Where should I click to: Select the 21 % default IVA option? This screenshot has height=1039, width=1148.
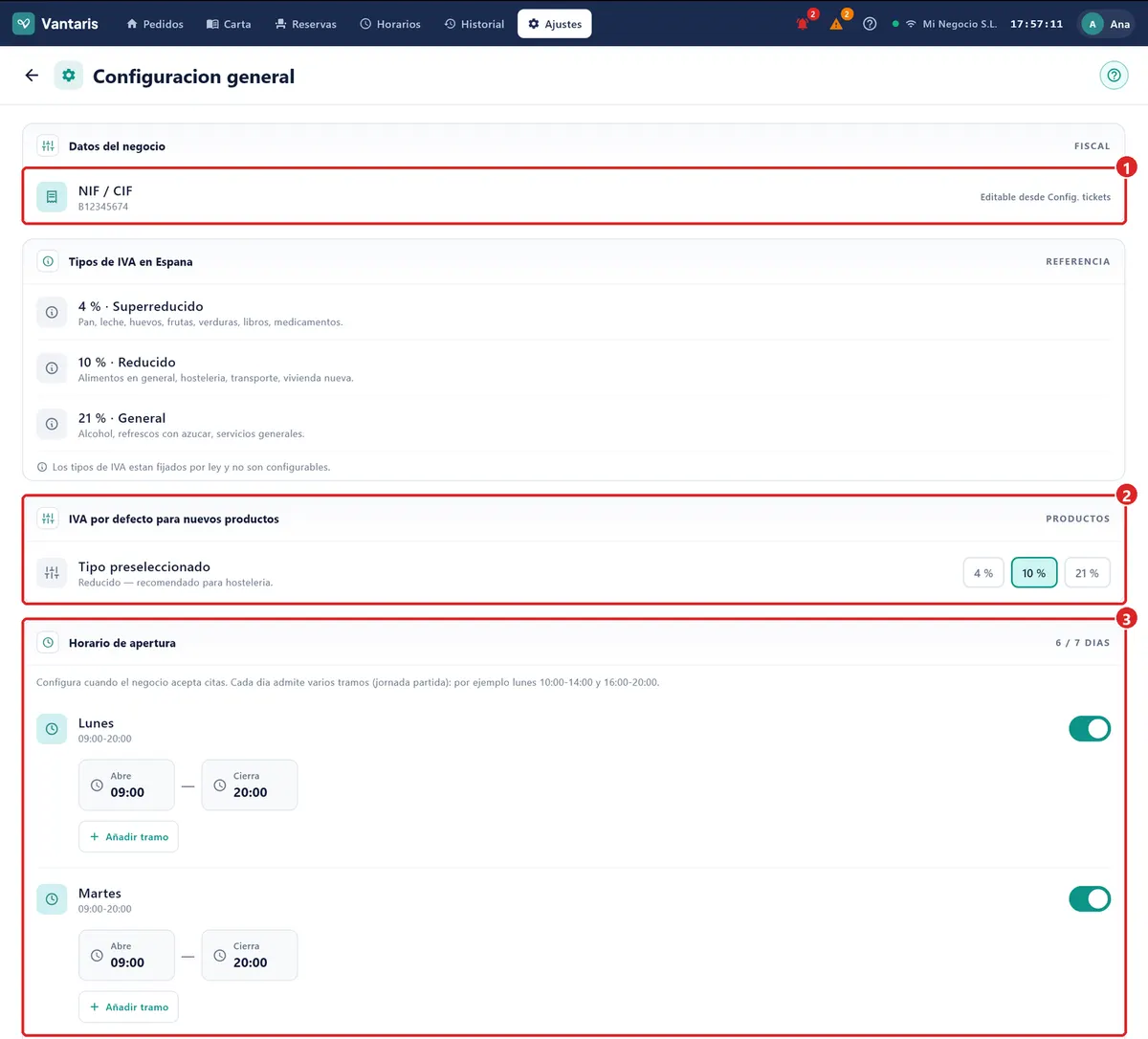pos(1087,573)
